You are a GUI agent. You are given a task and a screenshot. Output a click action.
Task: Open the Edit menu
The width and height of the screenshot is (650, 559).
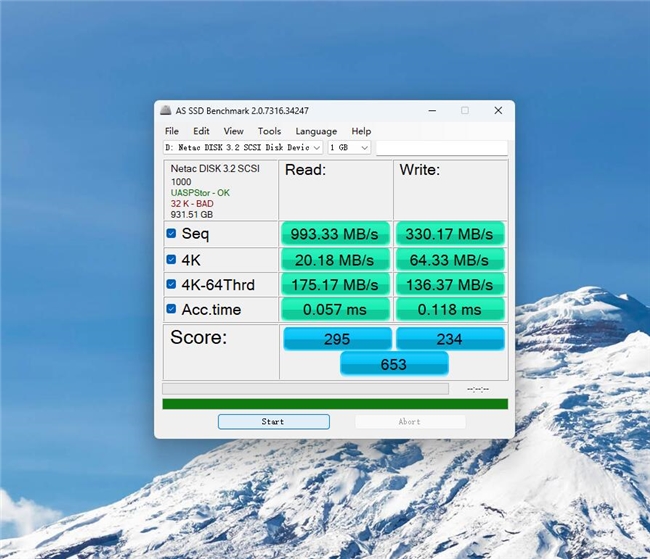[x=201, y=131]
